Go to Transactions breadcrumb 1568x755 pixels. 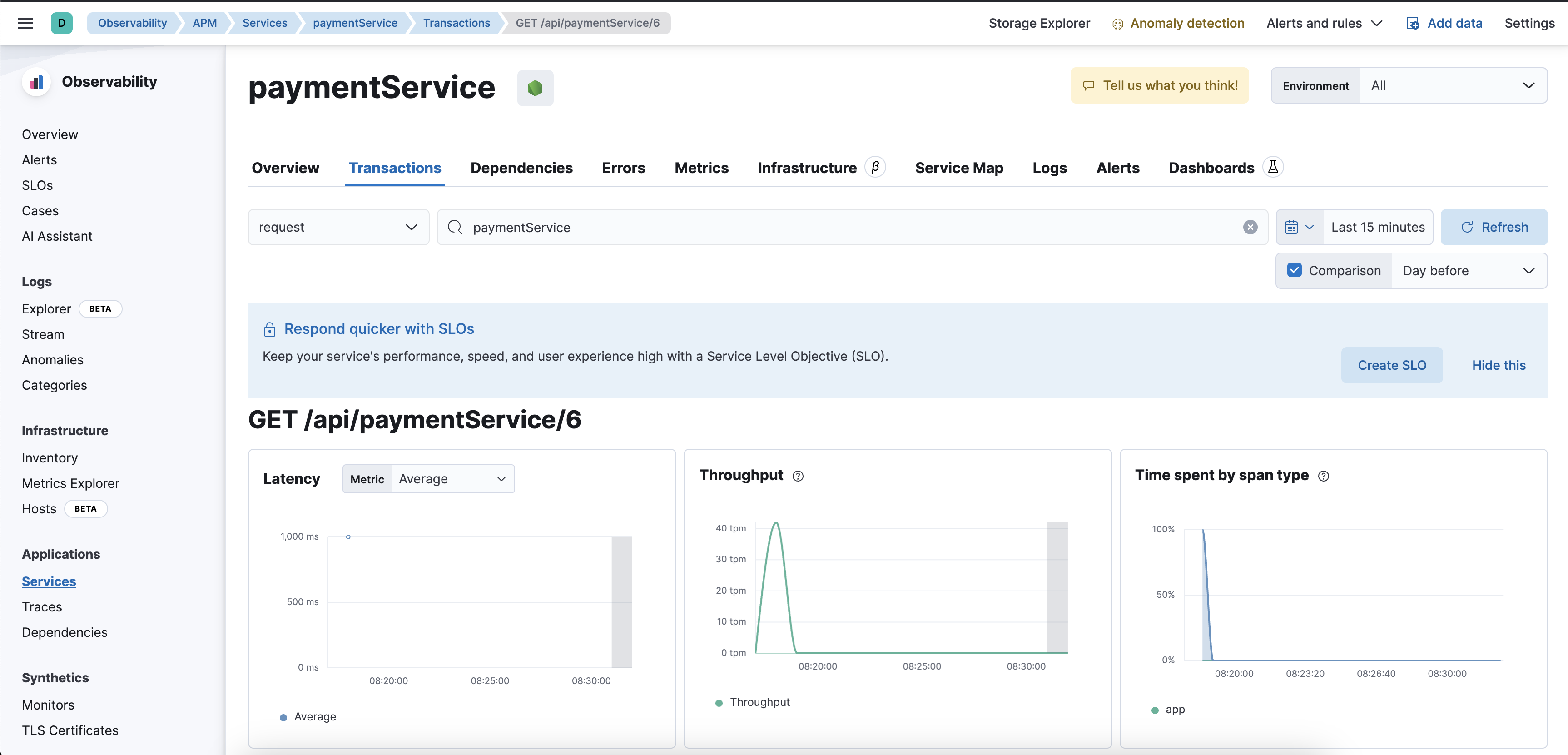[457, 23]
